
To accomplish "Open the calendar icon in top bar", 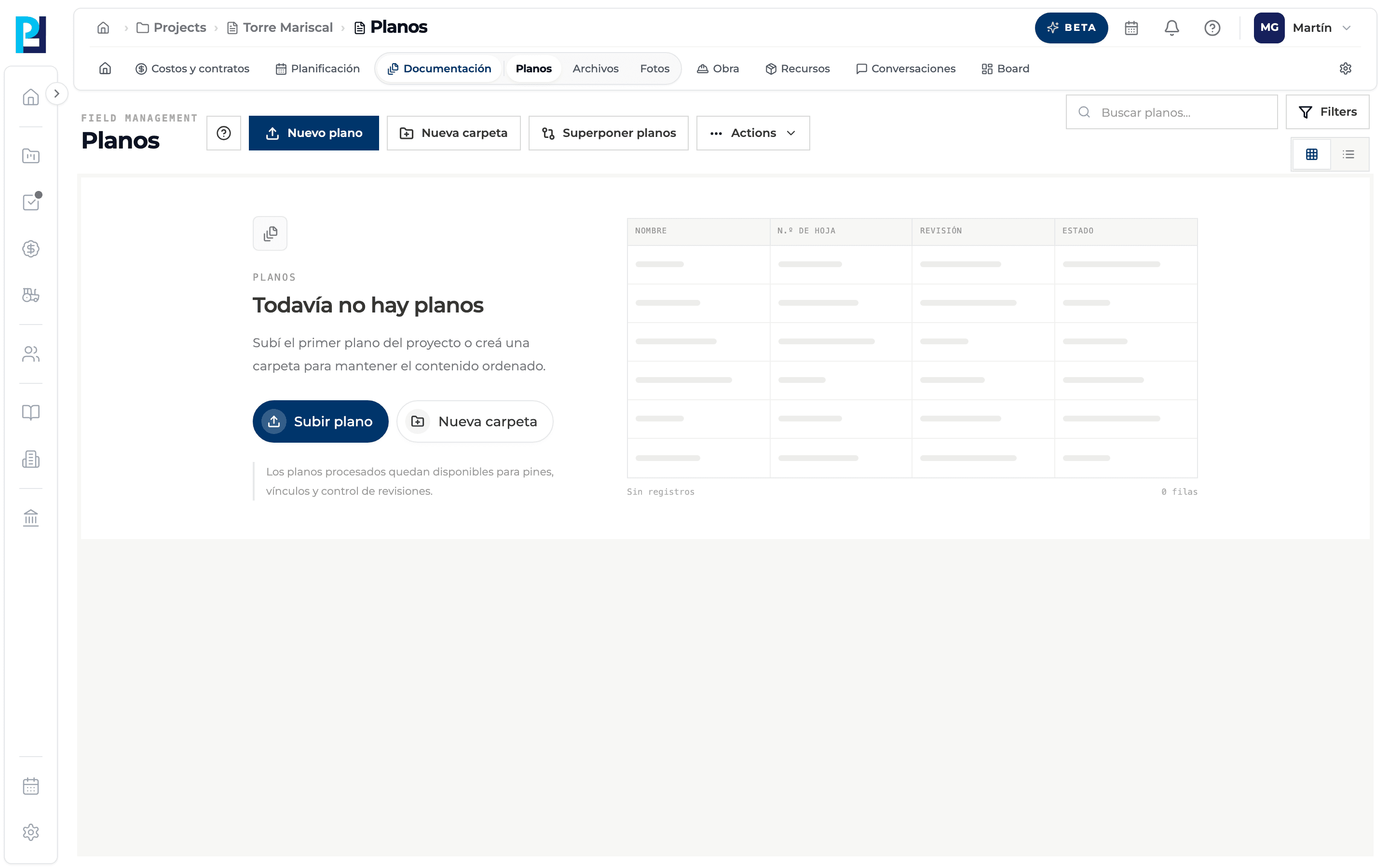I will click(x=1131, y=27).
